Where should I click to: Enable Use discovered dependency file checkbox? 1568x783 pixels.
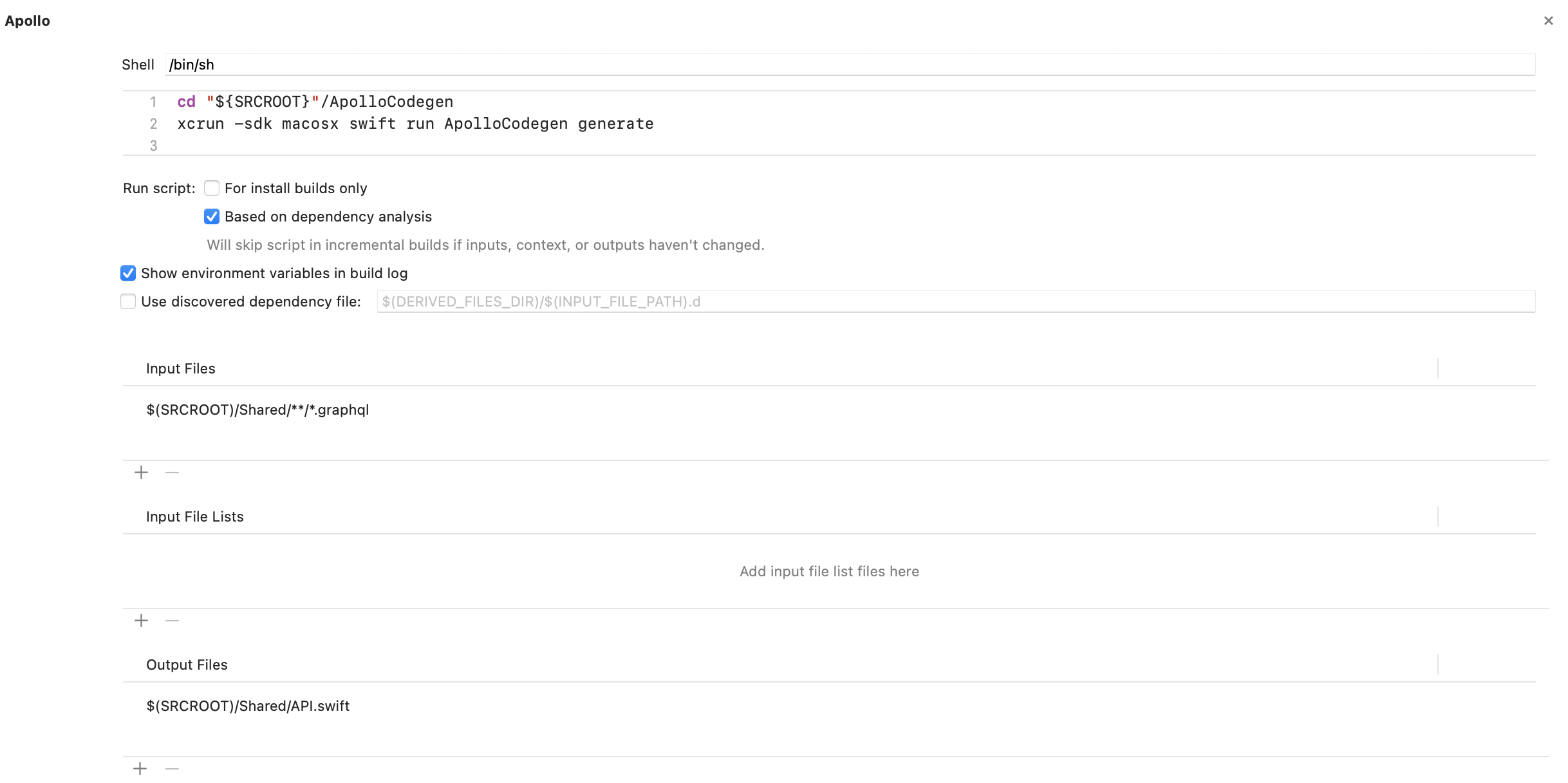[x=128, y=301]
